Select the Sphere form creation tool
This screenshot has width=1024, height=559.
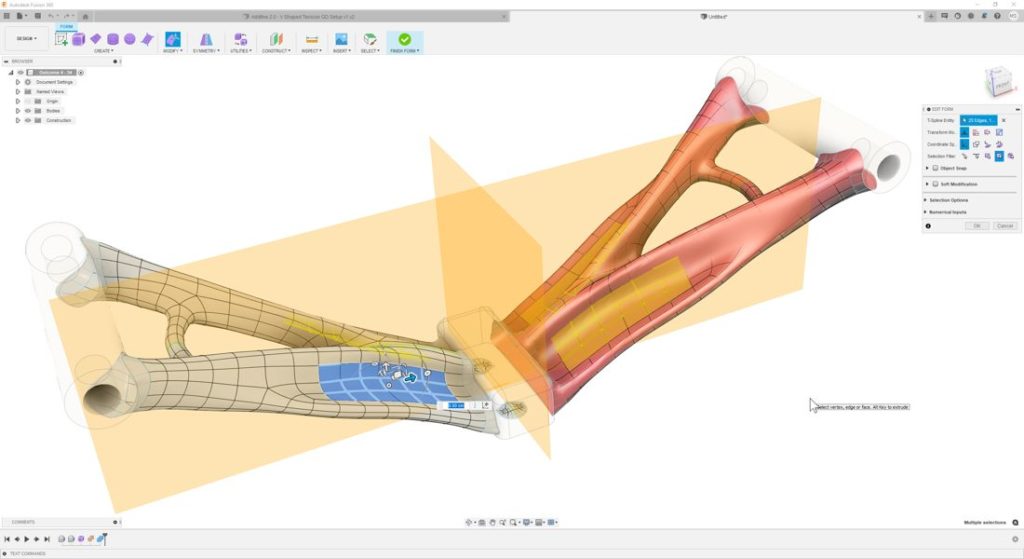[x=129, y=39]
